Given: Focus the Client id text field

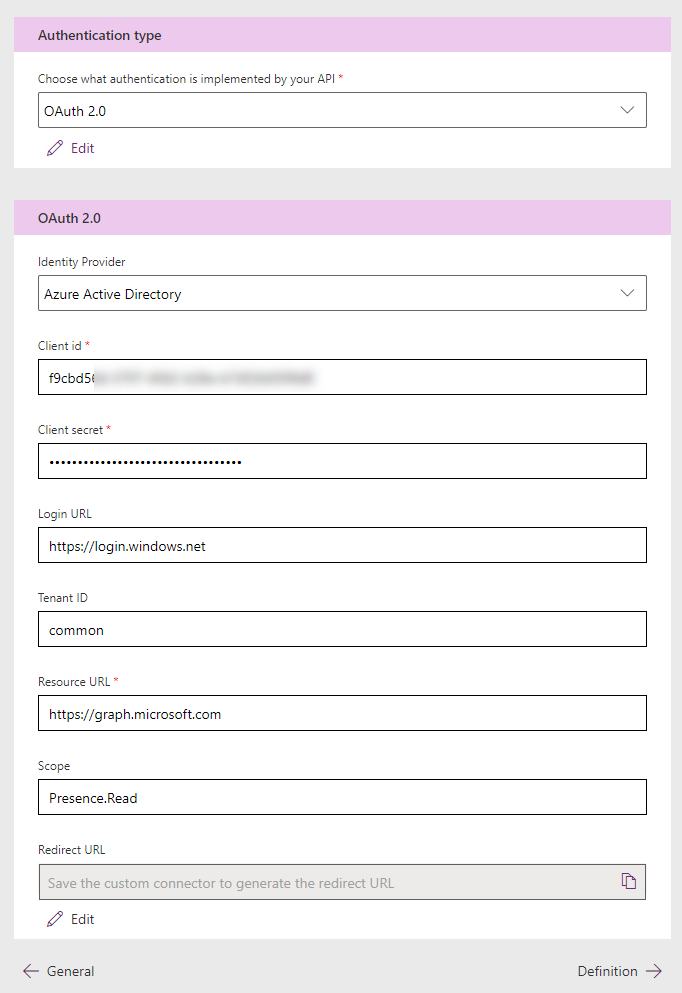Looking at the screenshot, I should [342, 377].
